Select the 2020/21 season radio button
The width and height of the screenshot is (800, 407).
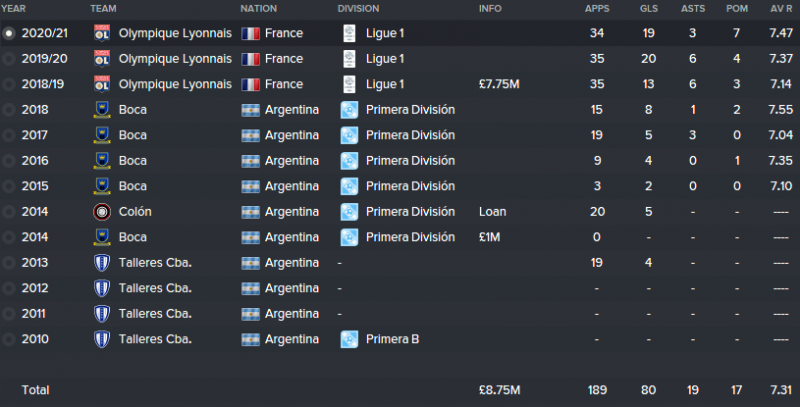(9, 33)
